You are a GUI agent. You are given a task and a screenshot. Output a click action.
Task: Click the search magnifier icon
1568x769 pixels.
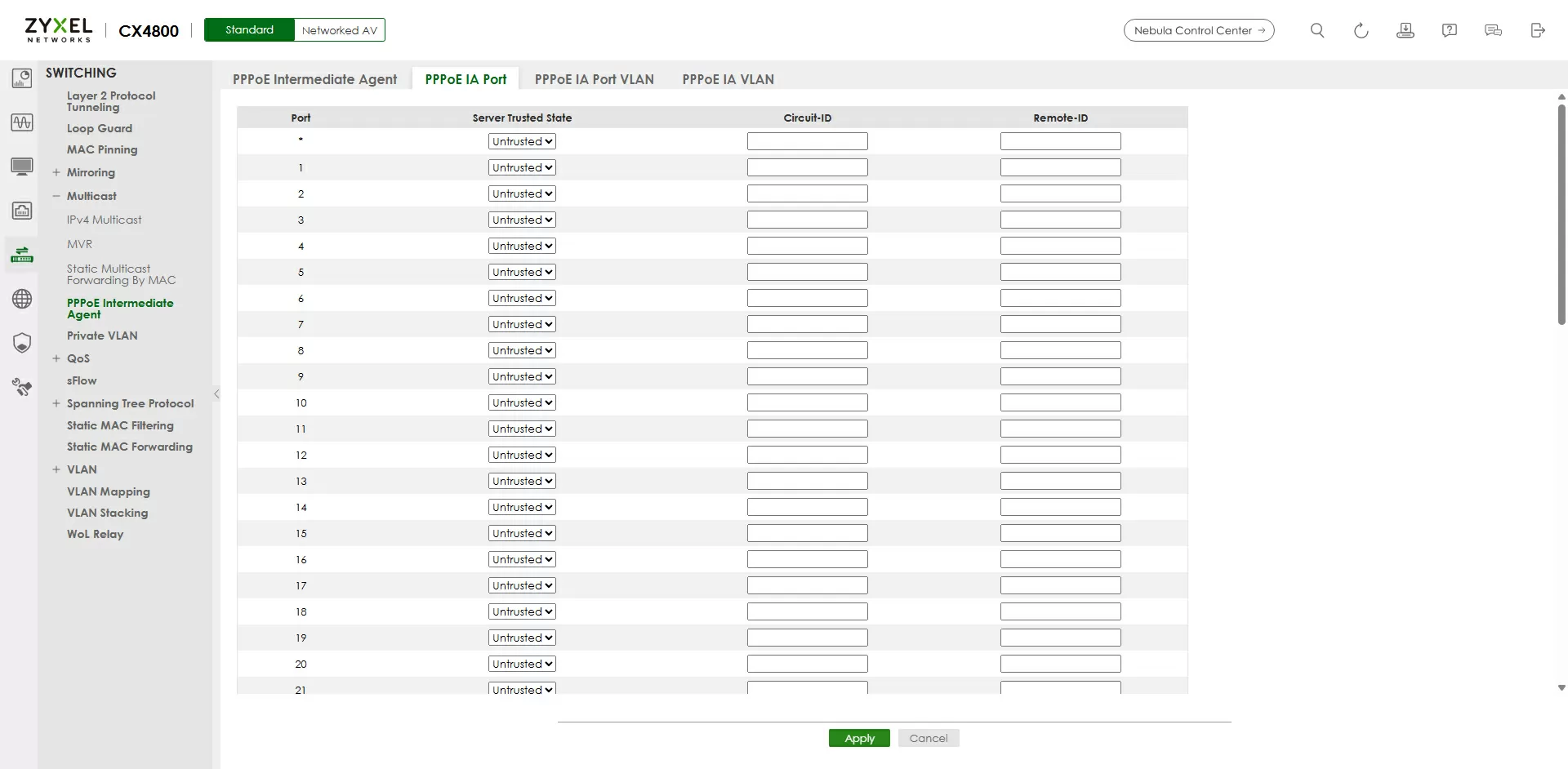tap(1316, 30)
